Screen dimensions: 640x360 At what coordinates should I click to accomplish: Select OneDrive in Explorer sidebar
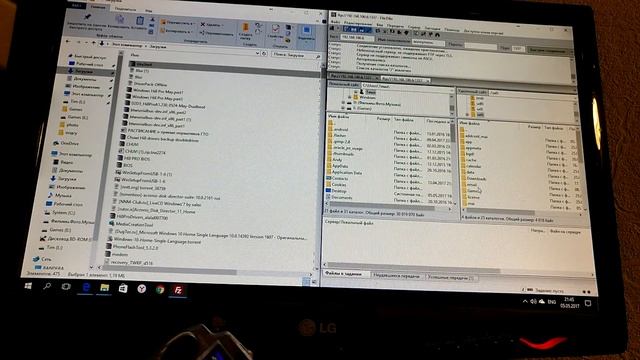tap(69, 143)
